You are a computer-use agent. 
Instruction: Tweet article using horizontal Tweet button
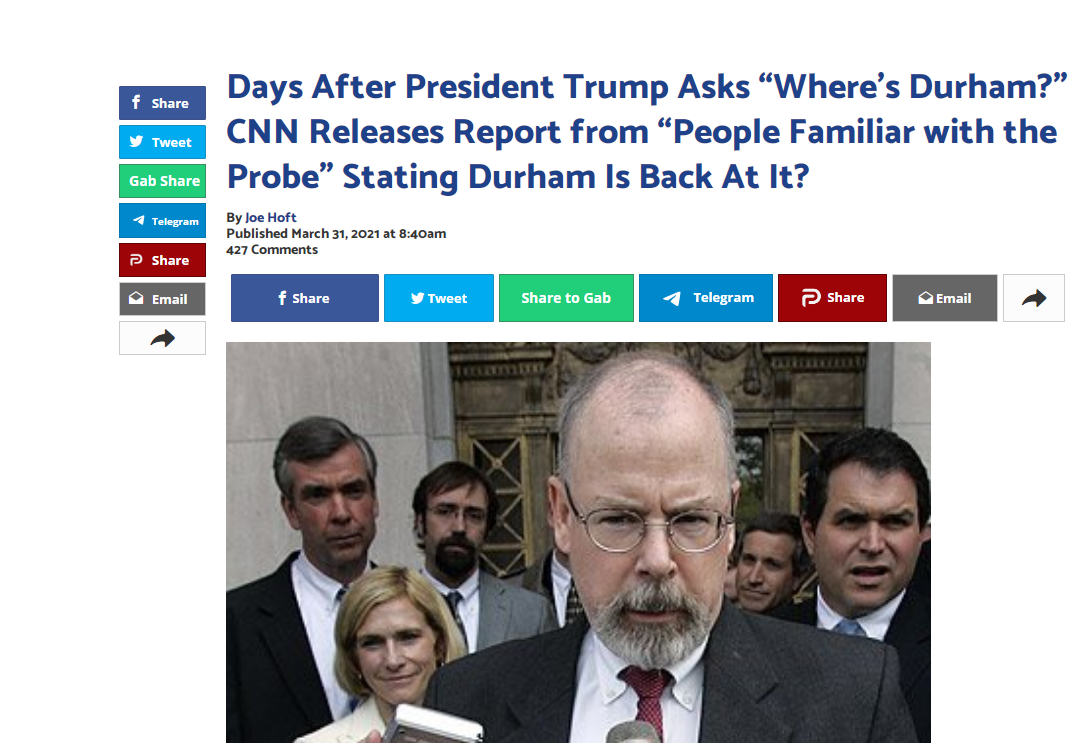click(x=439, y=297)
